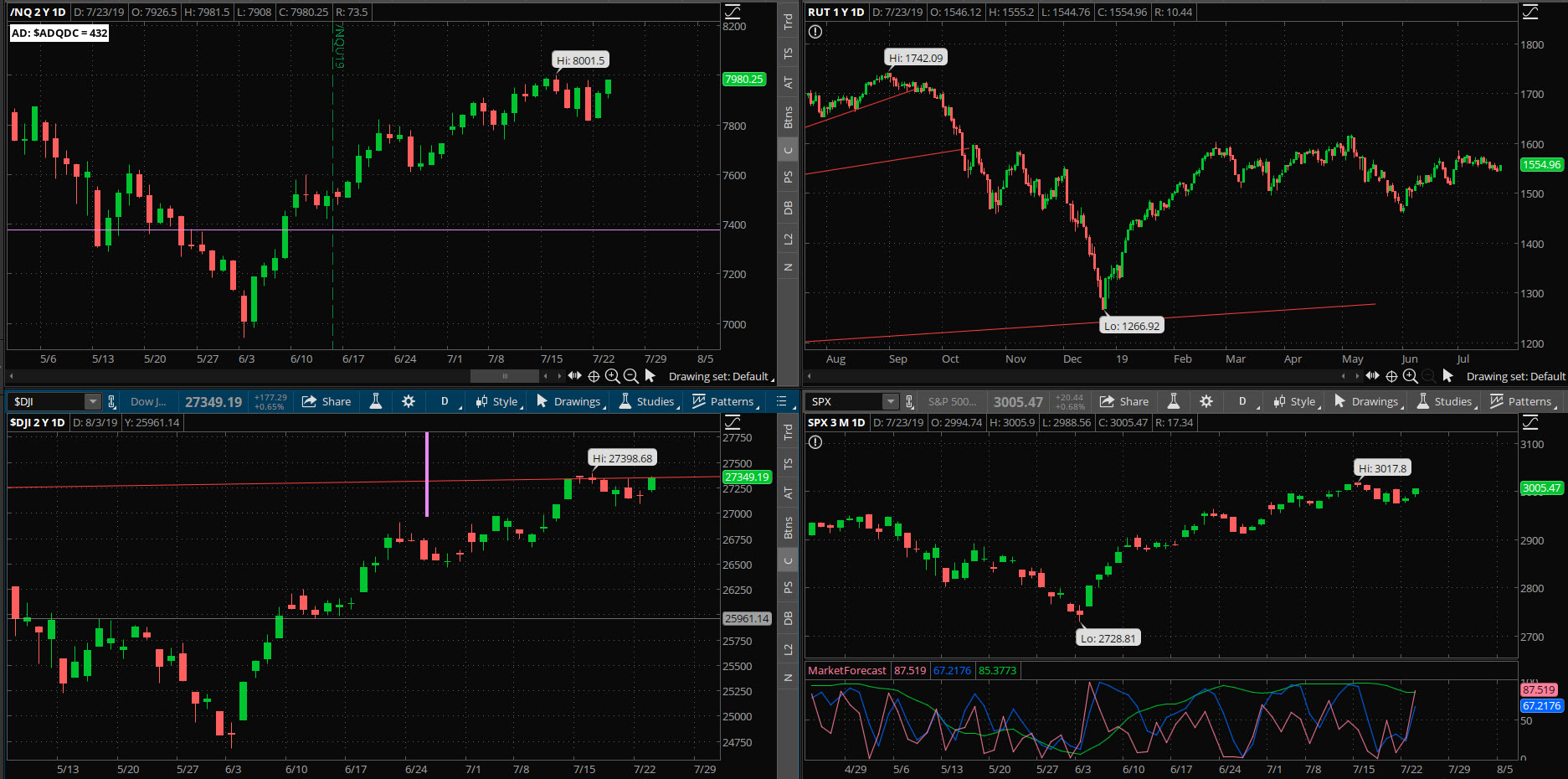Open the D timeframe dropdown in $DJI toolbar
The width and height of the screenshot is (1568, 779).
pyautogui.click(x=445, y=401)
